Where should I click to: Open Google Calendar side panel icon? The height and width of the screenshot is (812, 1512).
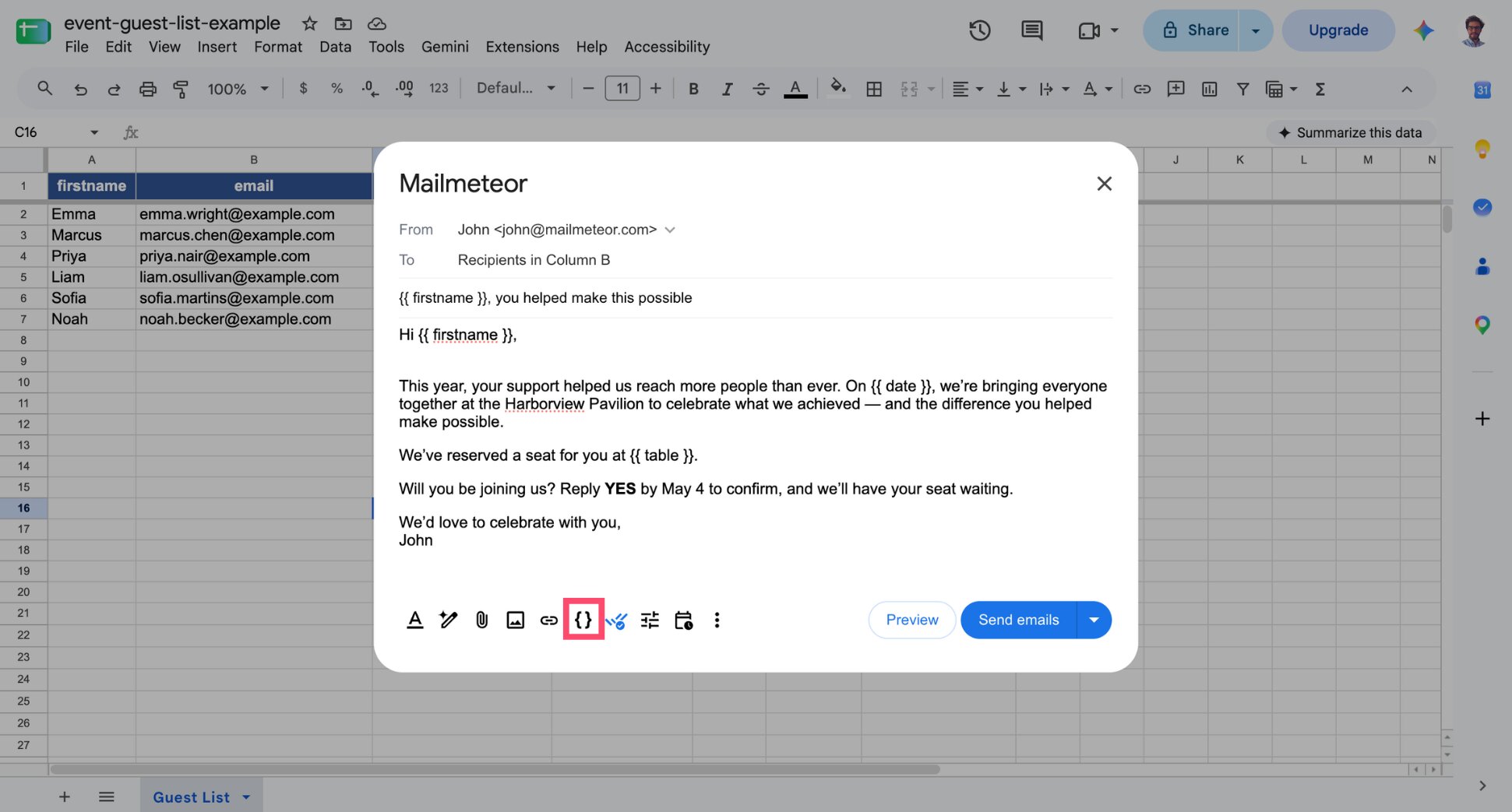pos(1482,90)
